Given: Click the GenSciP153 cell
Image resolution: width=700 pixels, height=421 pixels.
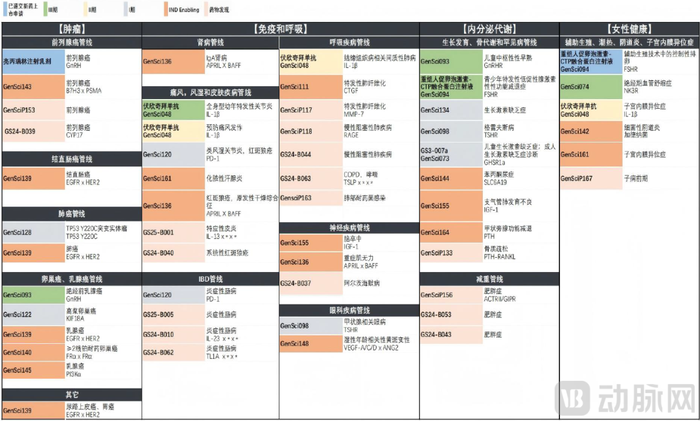Looking at the screenshot, I should coord(33,110).
